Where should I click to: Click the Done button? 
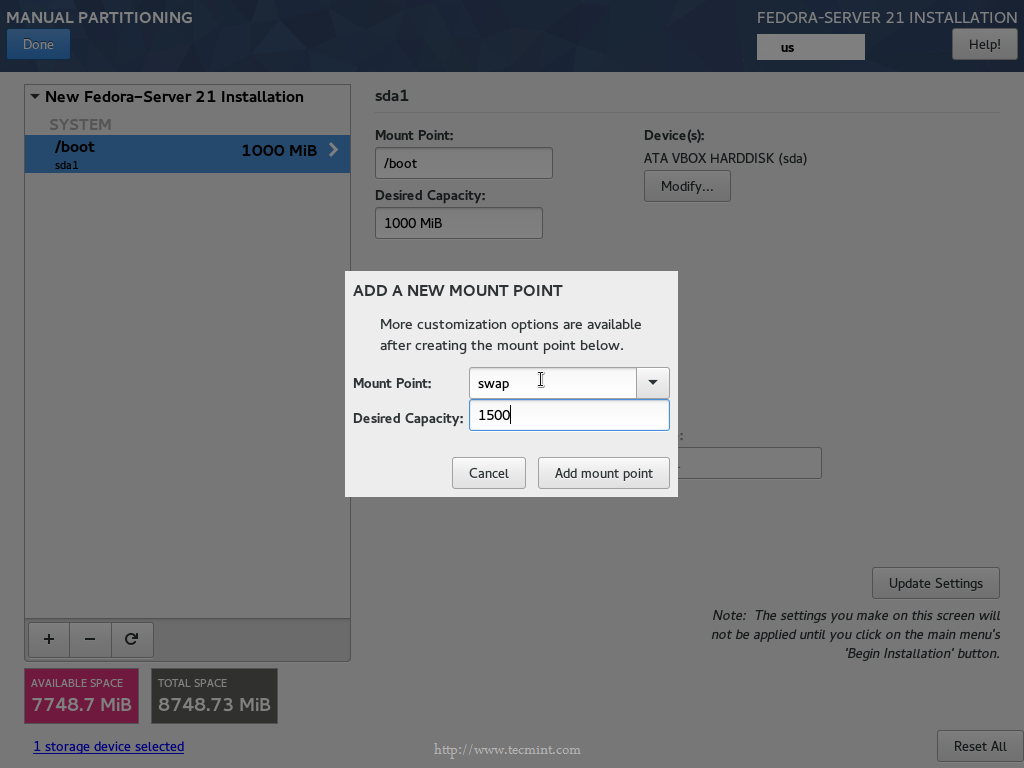pyautogui.click(x=39, y=44)
